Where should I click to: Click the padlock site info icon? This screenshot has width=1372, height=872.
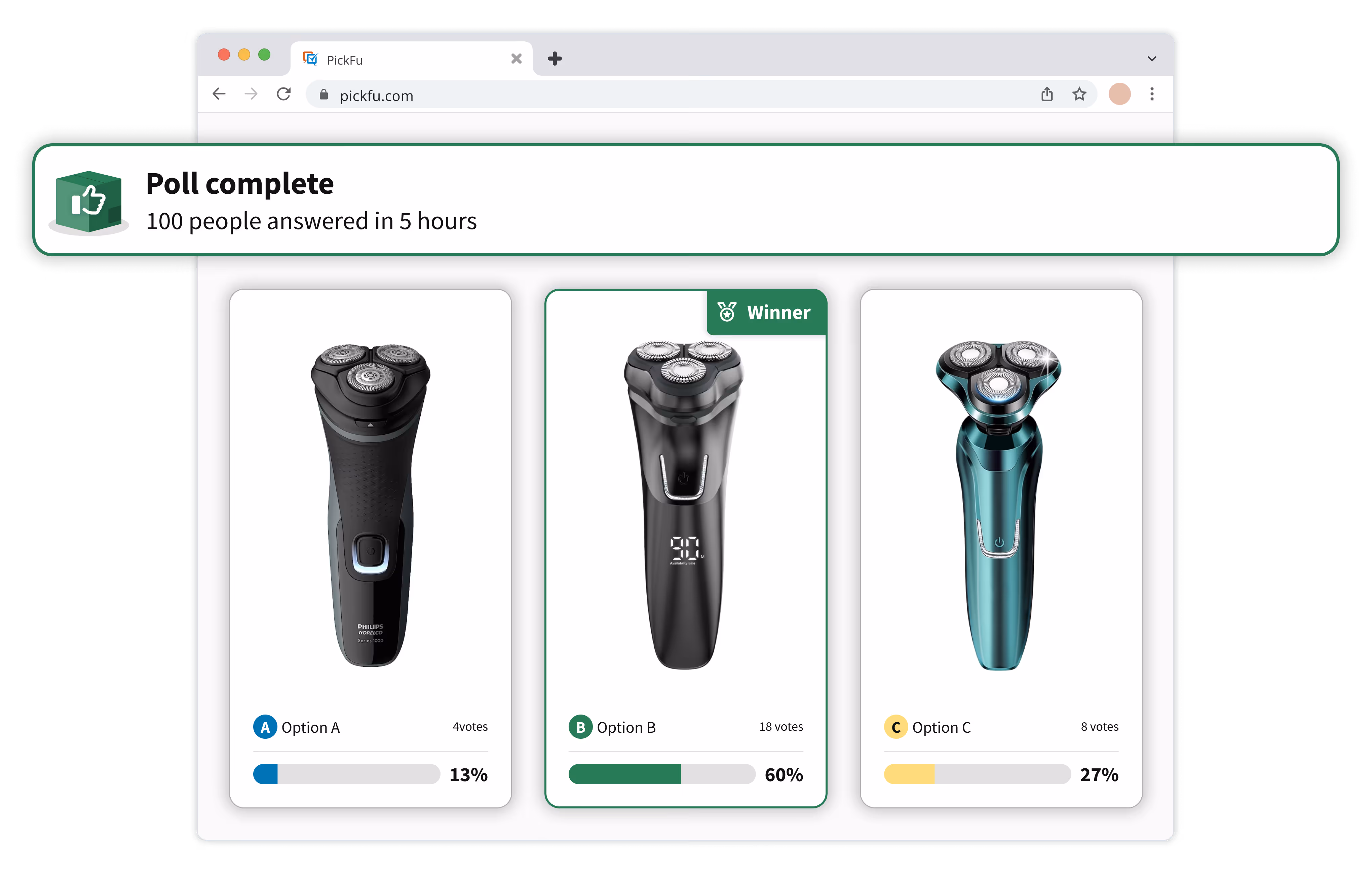tap(323, 95)
